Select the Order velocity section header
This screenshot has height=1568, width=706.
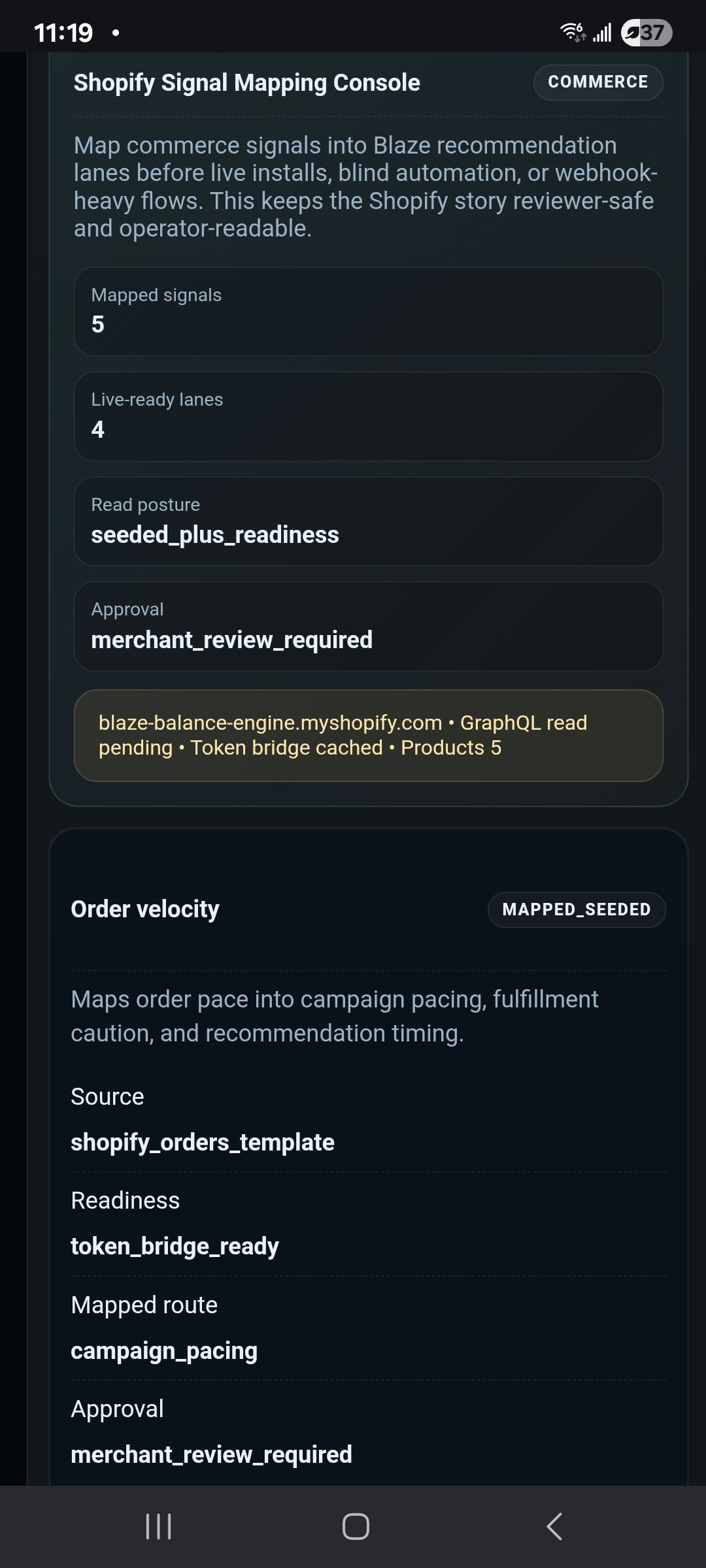pyautogui.click(x=145, y=909)
